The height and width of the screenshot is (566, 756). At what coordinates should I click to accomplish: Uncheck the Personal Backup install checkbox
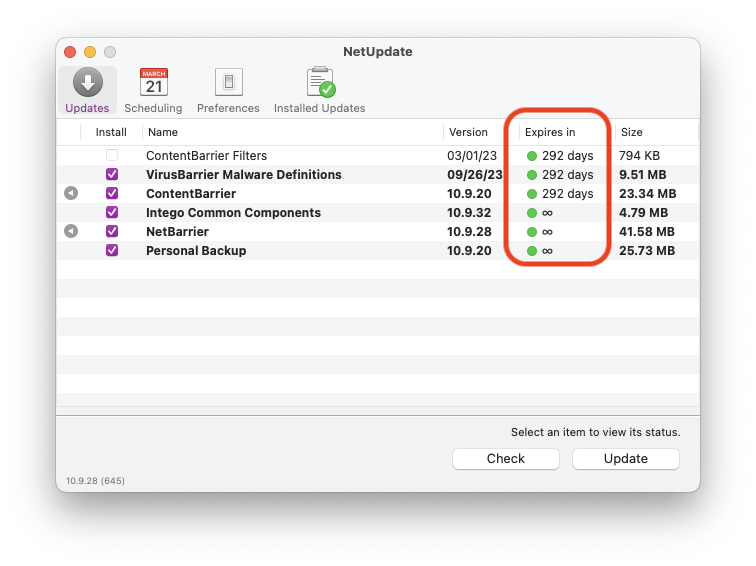[x=112, y=250]
